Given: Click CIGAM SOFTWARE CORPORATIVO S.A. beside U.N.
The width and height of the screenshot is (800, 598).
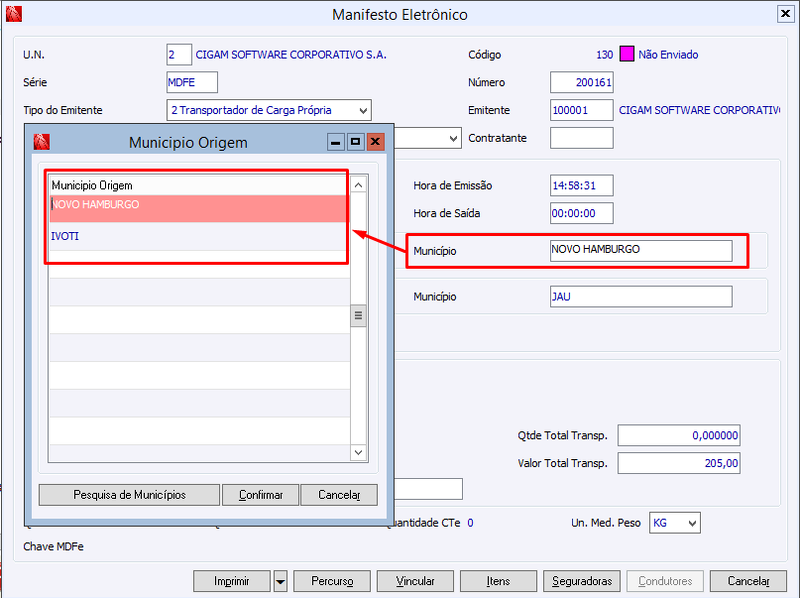Looking at the screenshot, I should tap(291, 55).
